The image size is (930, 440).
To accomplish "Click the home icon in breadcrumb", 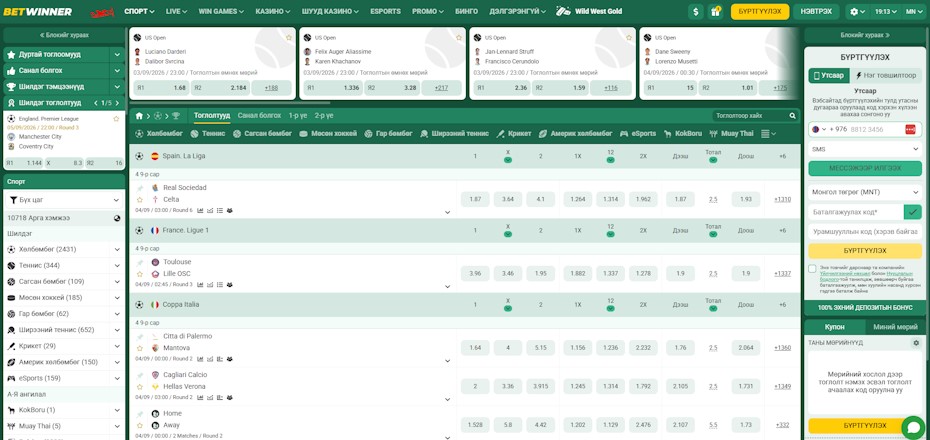I will pos(139,116).
